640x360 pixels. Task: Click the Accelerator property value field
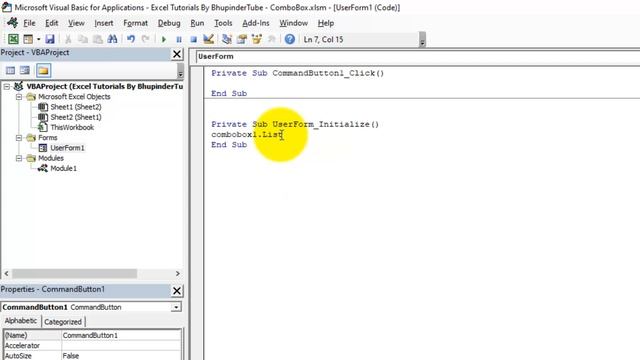[121, 345]
